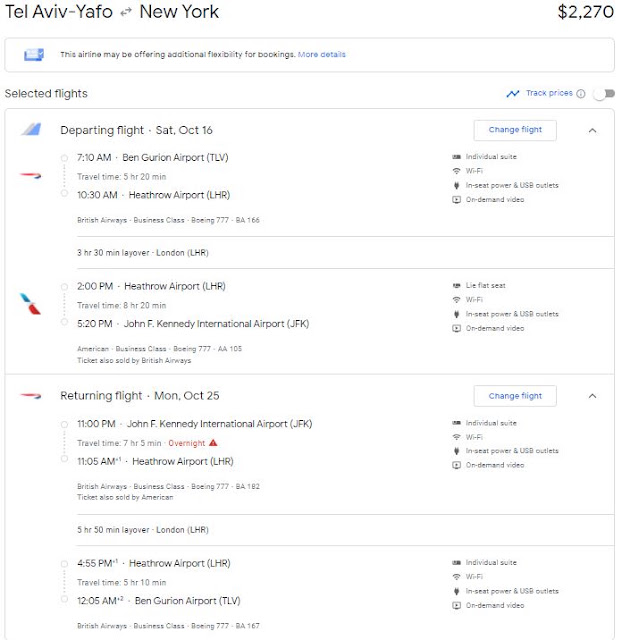Click the $2,270 total price
This screenshot has width=622, height=640.
coord(585,11)
